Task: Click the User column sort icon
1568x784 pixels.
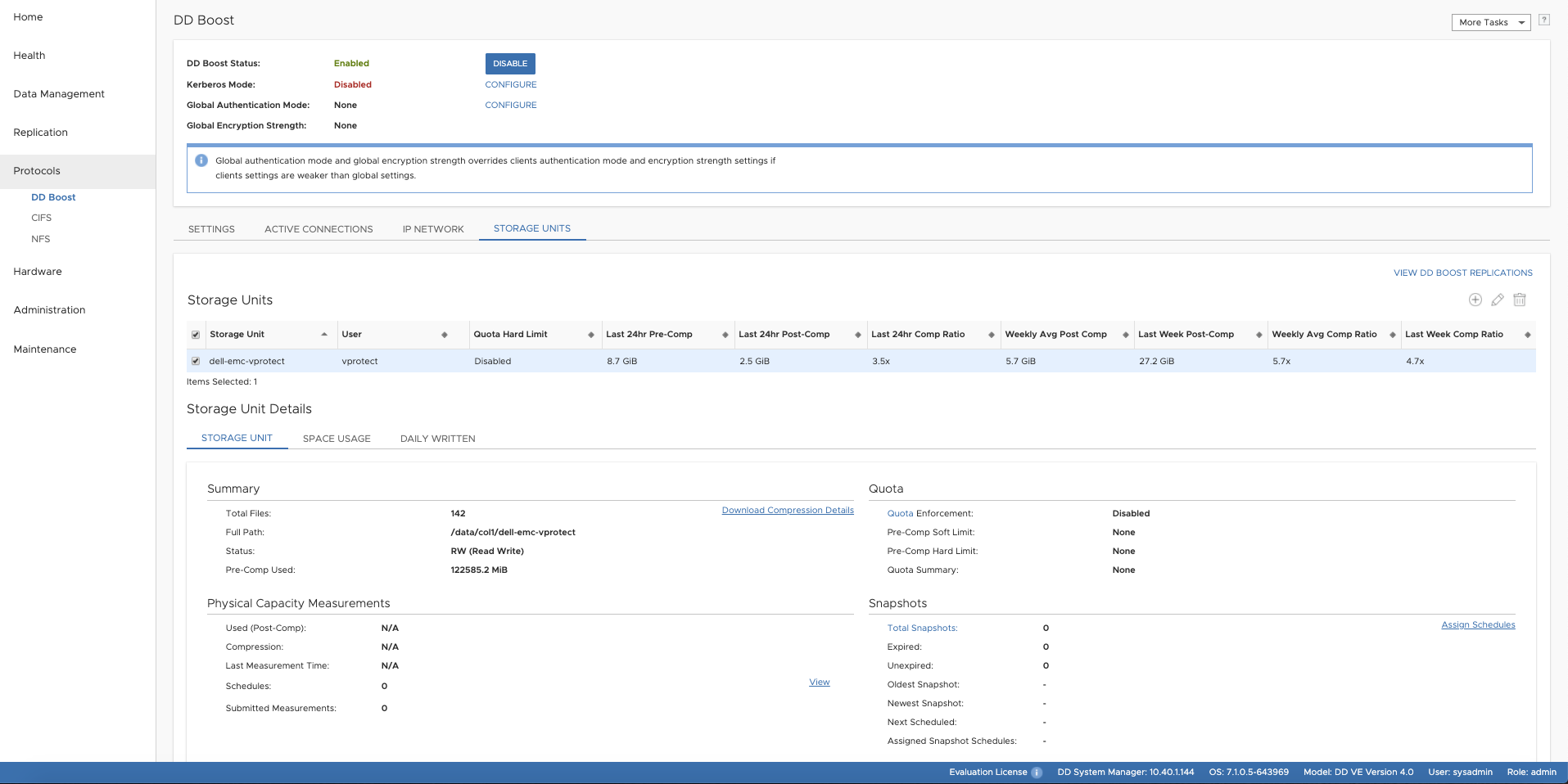Action: [445, 335]
